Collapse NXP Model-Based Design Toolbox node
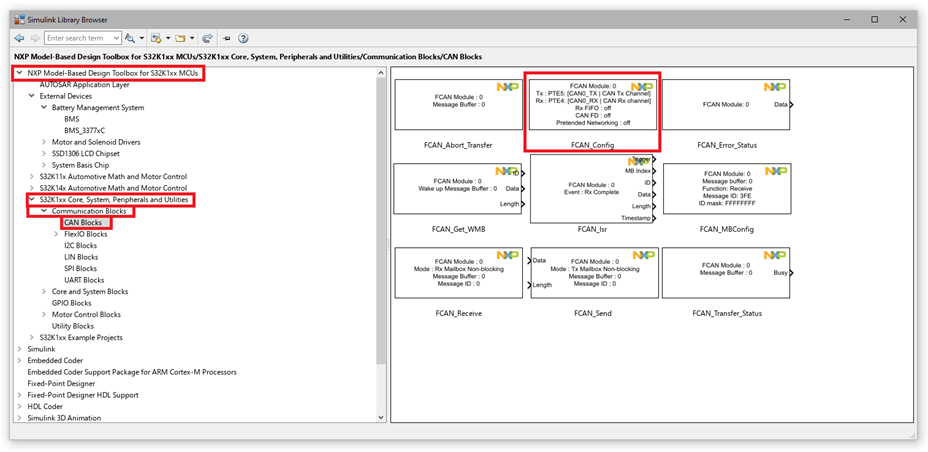 coord(20,73)
